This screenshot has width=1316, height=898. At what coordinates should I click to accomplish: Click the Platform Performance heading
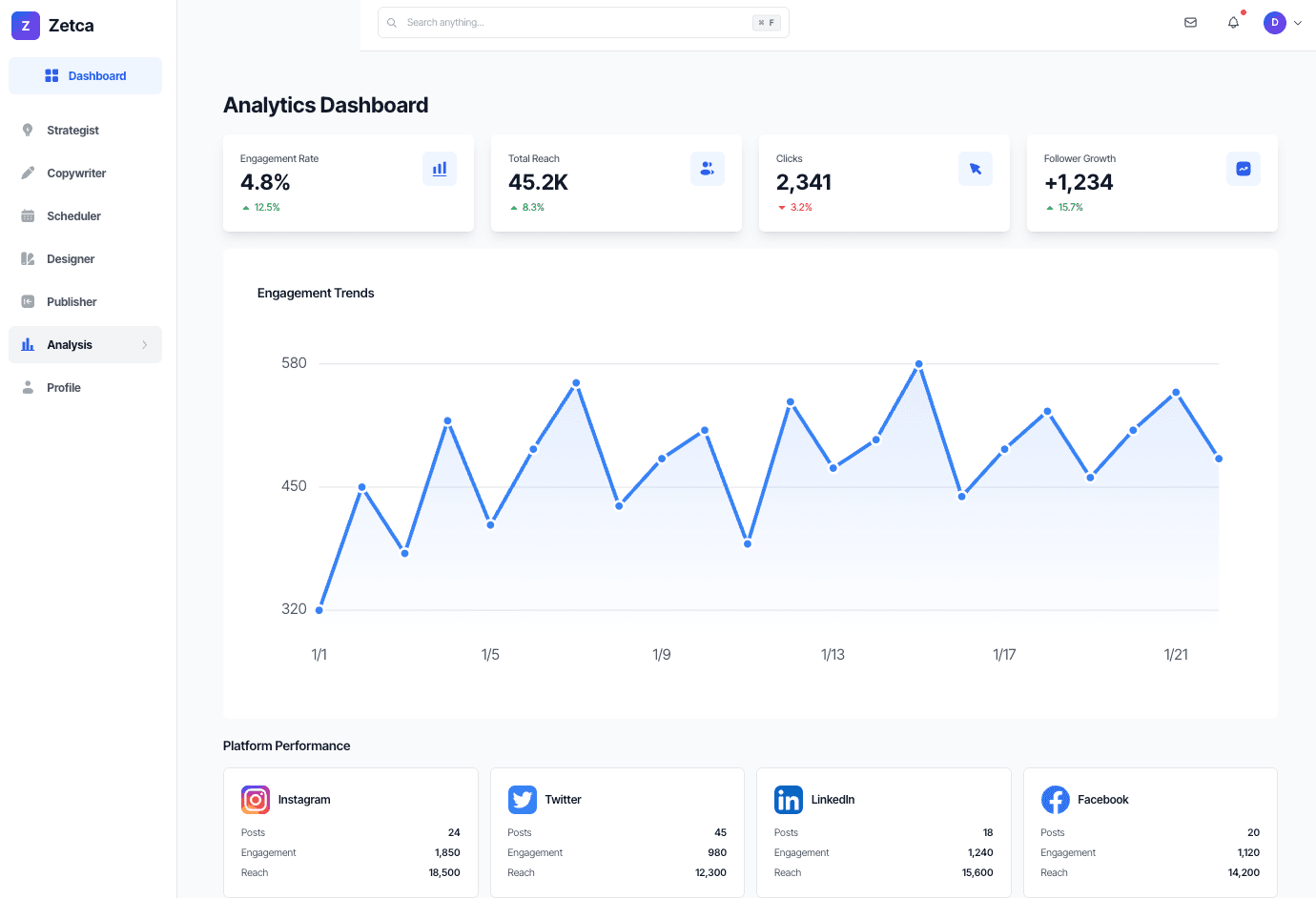click(x=286, y=746)
